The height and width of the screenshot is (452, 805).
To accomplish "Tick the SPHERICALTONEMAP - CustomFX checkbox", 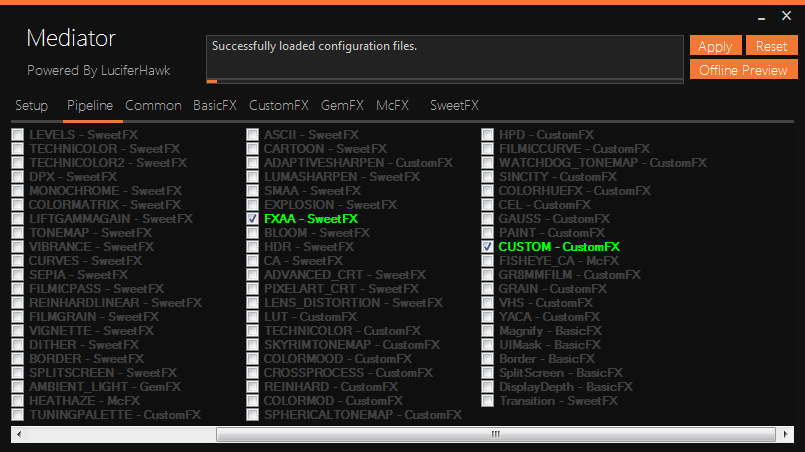I will click(x=253, y=415).
